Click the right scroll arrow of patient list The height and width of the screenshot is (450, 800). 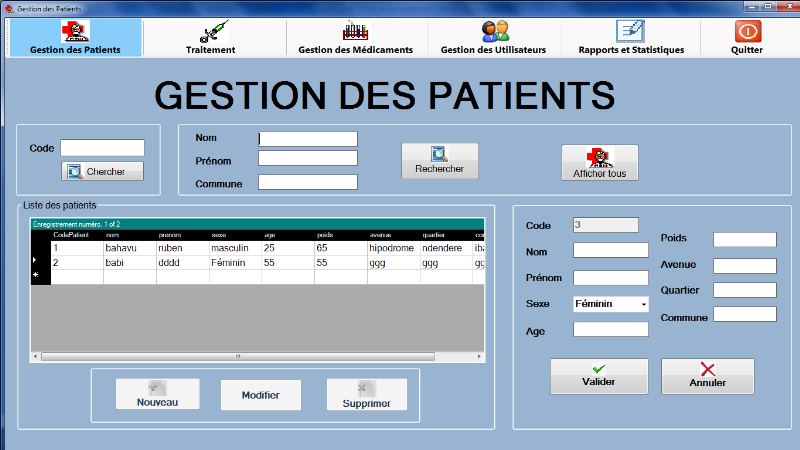[479, 357]
